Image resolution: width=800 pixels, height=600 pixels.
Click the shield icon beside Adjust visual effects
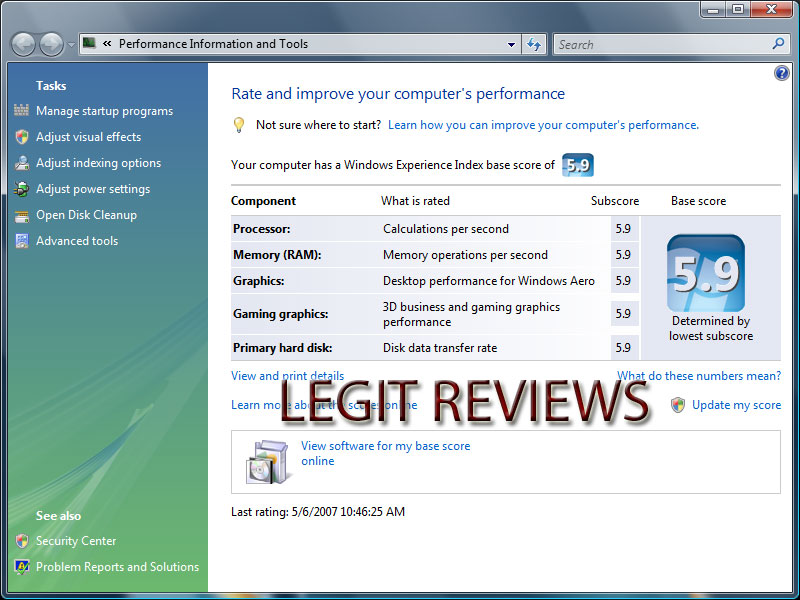coord(22,137)
